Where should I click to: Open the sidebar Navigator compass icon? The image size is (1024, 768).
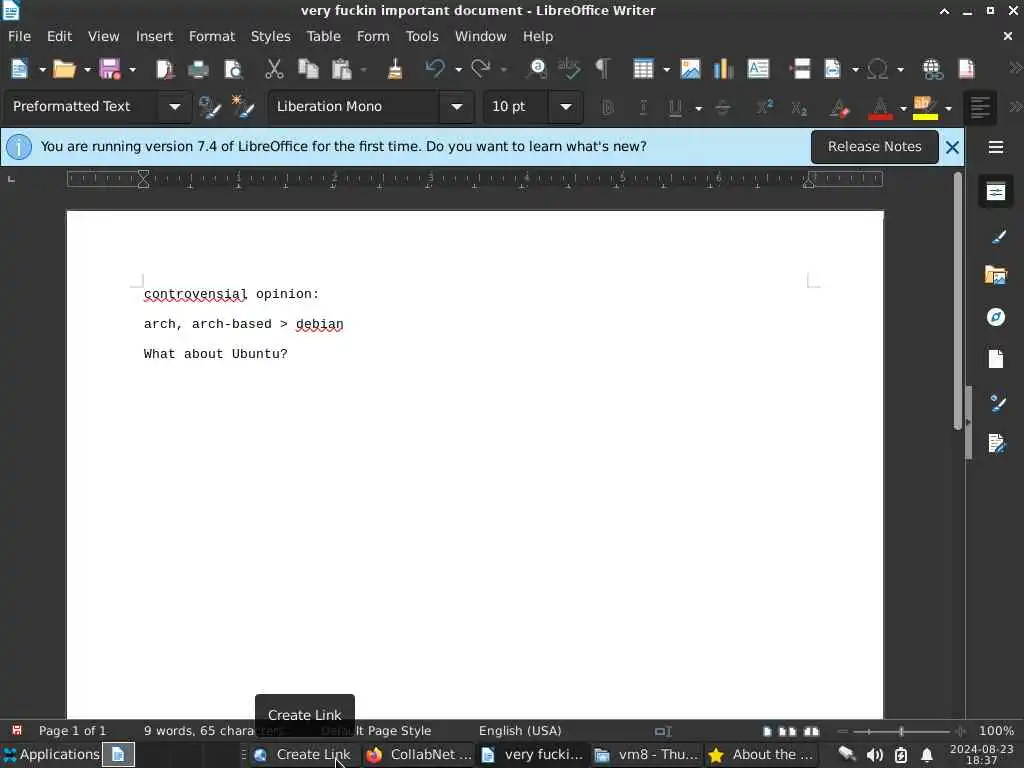pyautogui.click(x=996, y=317)
